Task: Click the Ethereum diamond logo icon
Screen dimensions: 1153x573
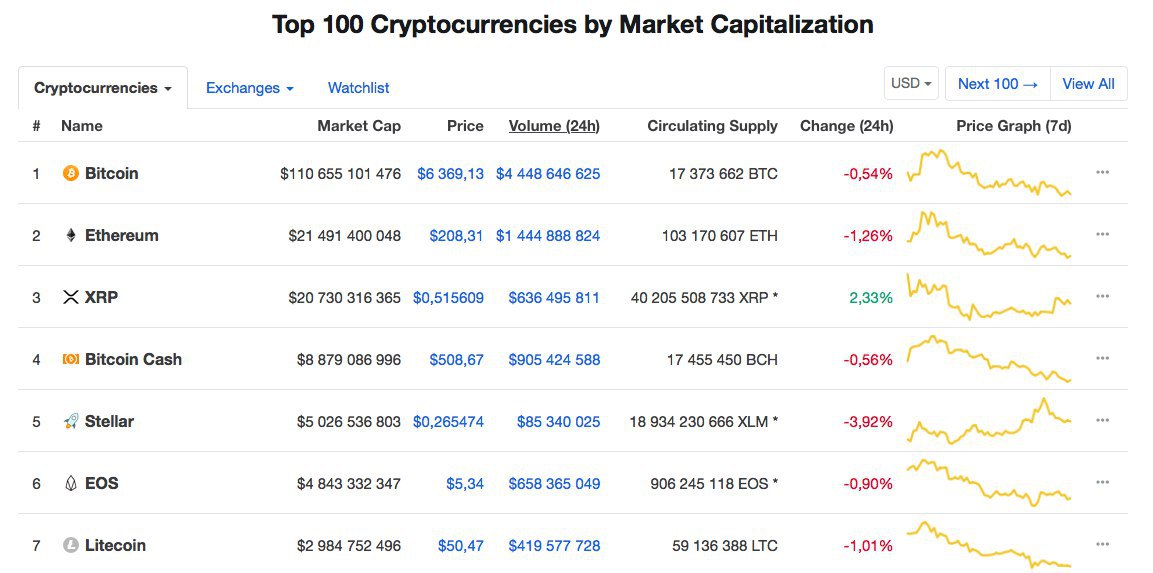Action: 71,235
